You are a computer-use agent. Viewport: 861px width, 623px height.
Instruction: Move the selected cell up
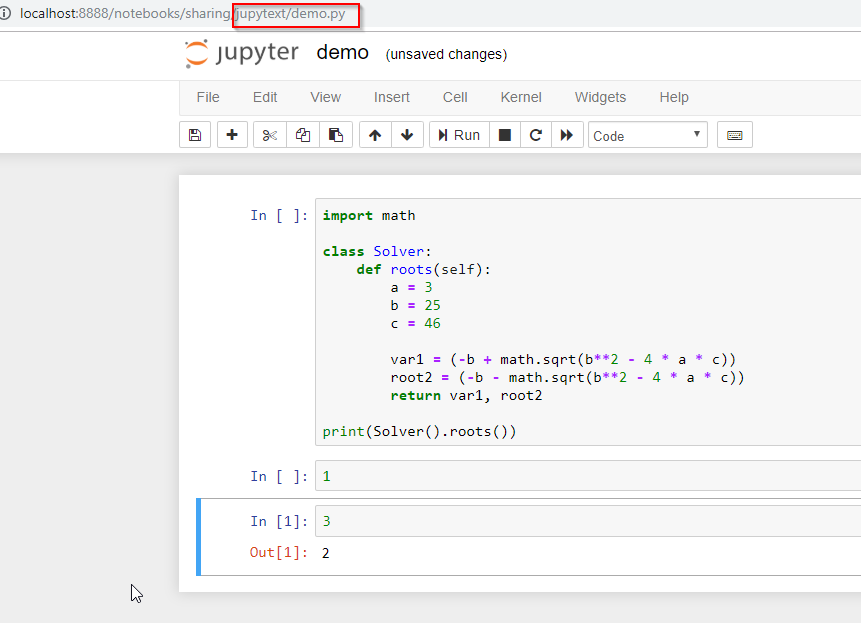coord(374,134)
